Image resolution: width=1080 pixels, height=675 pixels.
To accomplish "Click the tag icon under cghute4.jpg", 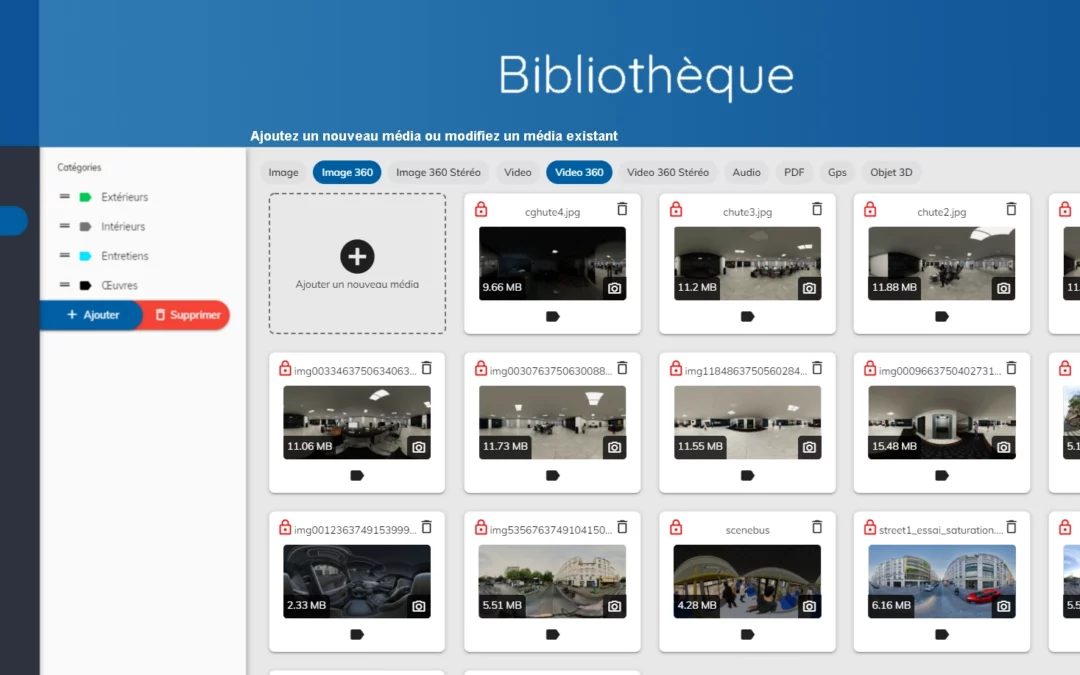I will click(x=552, y=317).
